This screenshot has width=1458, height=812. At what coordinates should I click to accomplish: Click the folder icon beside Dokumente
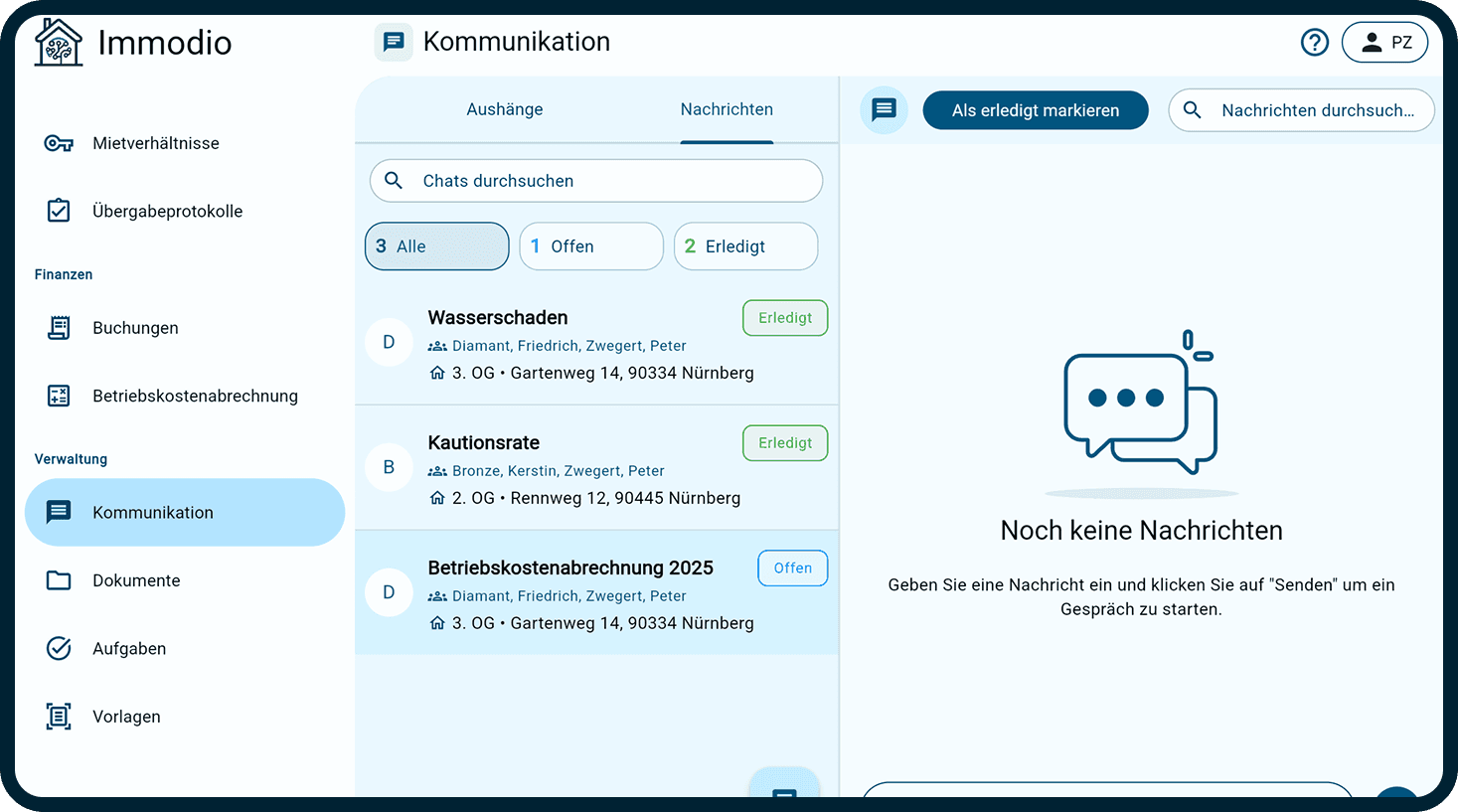(x=59, y=580)
